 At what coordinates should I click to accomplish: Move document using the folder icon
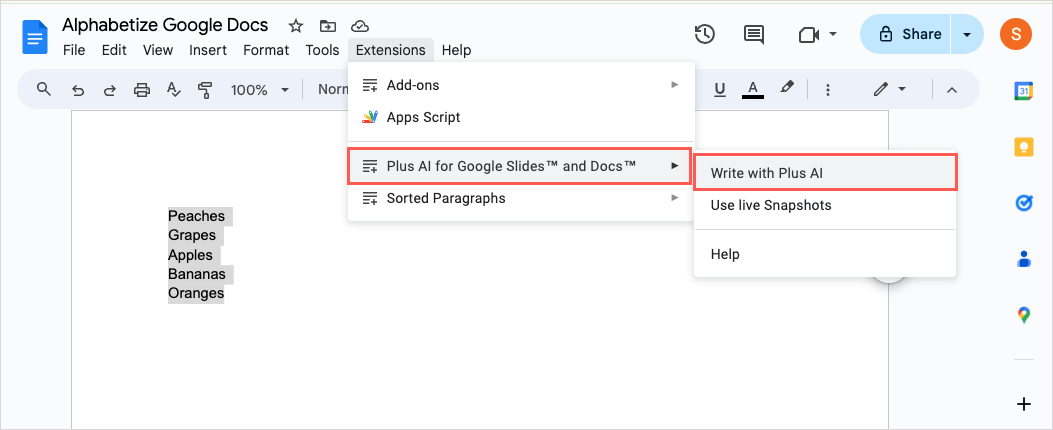click(x=328, y=26)
